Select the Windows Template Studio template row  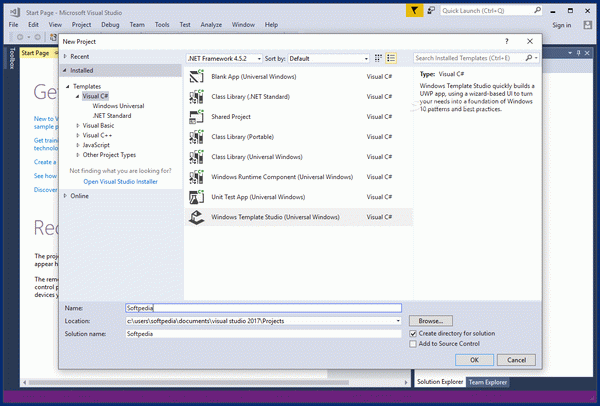(299, 217)
